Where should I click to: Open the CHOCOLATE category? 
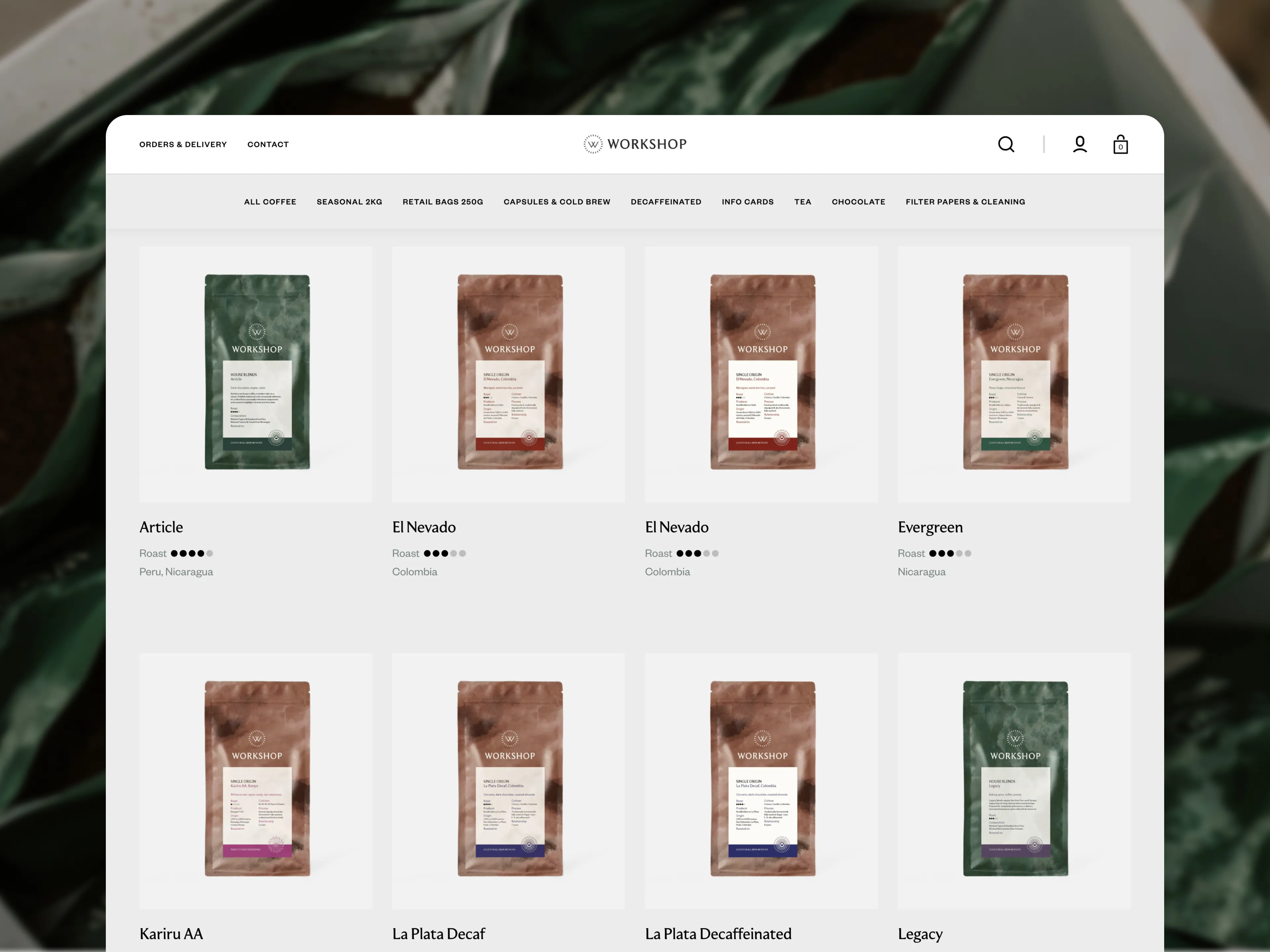[x=858, y=201]
